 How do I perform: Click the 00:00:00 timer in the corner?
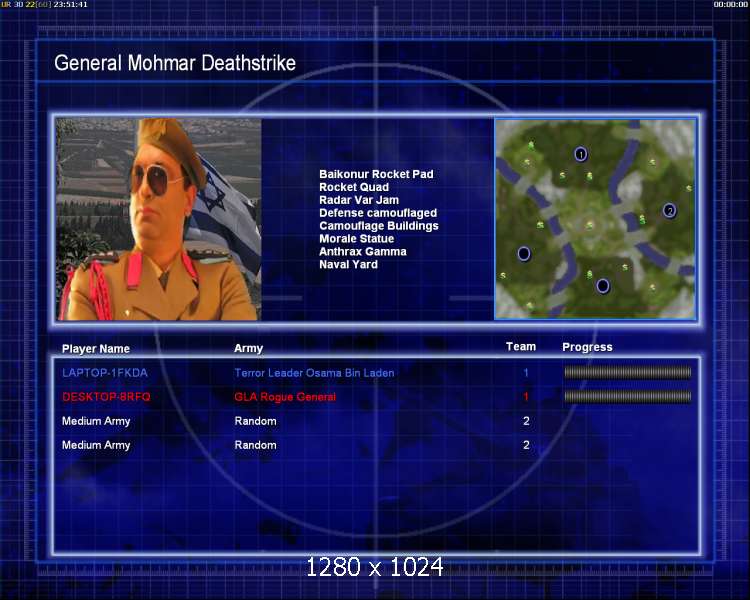(x=730, y=4)
